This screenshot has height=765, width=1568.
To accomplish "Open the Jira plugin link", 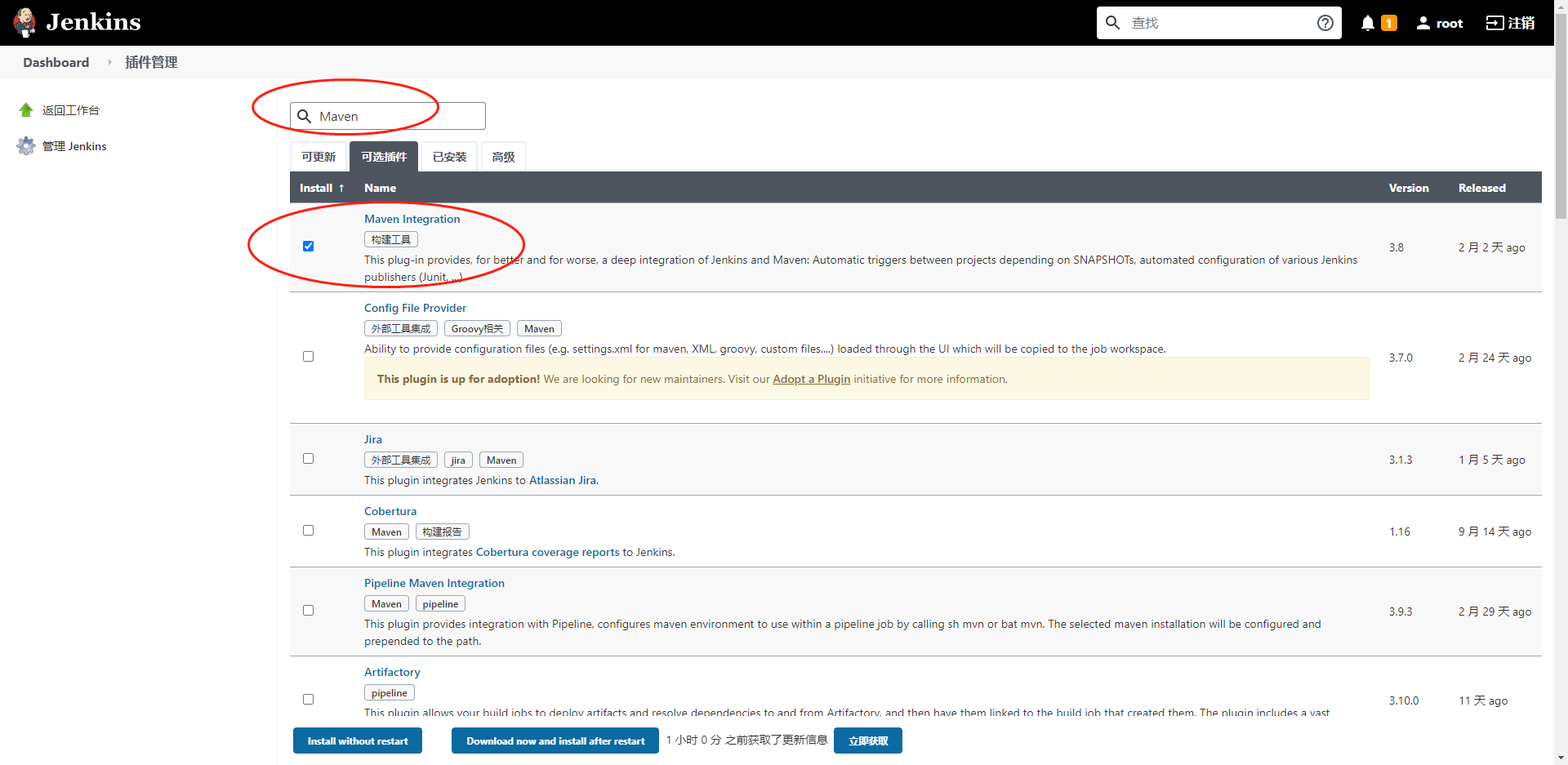I will [x=372, y=439].
